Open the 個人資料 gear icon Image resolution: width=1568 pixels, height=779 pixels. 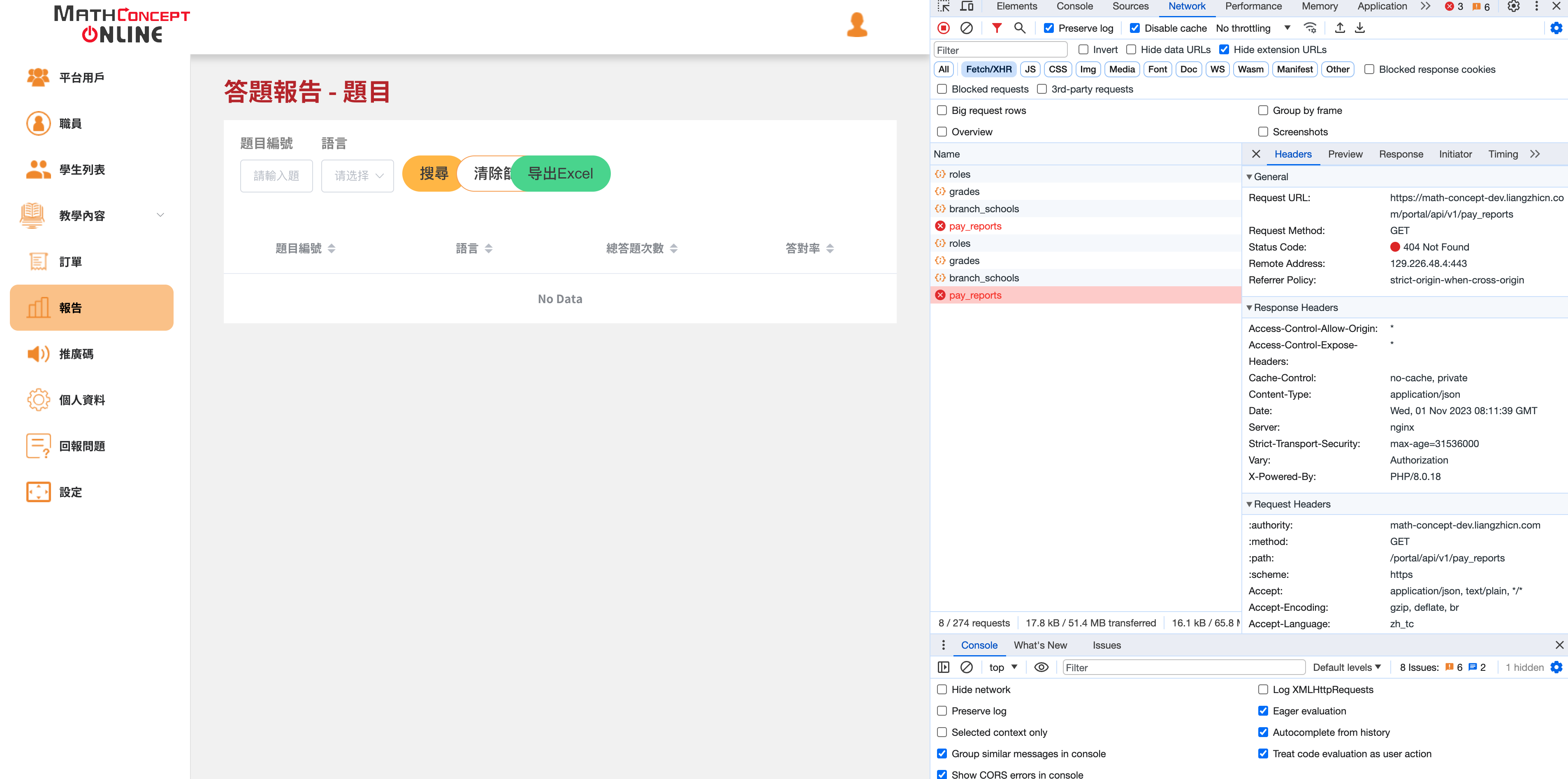(38, 399)
